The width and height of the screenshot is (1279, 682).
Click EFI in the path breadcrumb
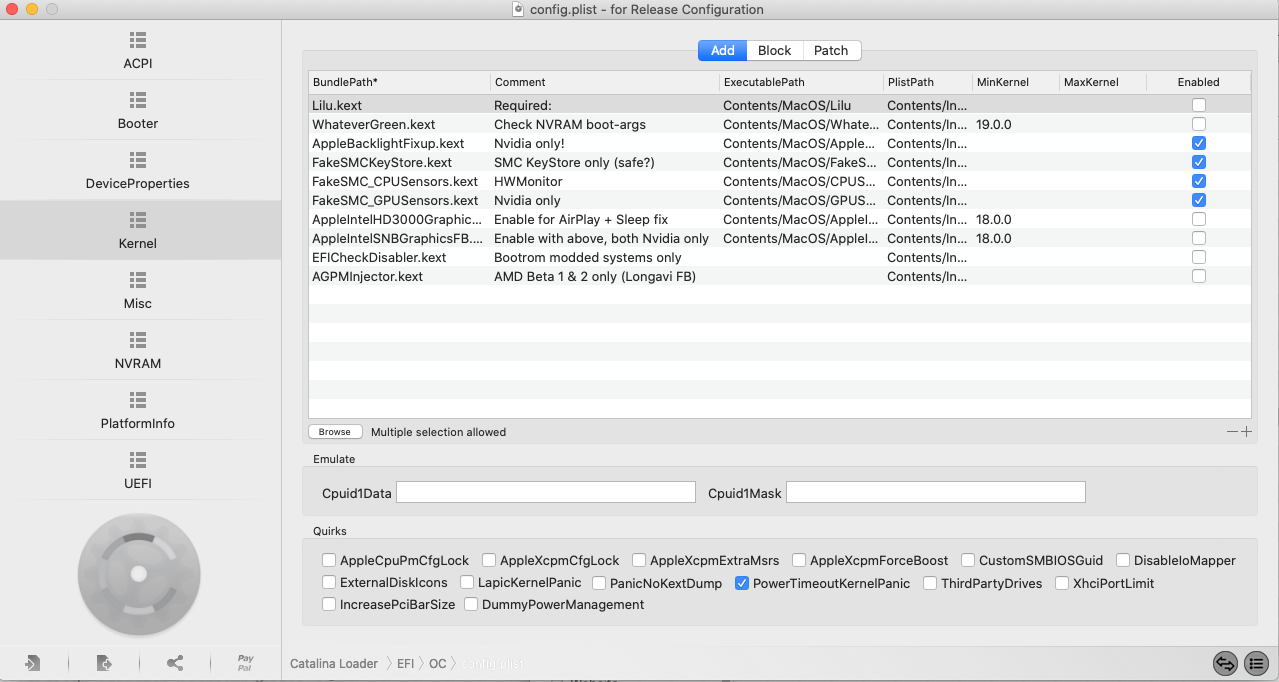[405, 663]
